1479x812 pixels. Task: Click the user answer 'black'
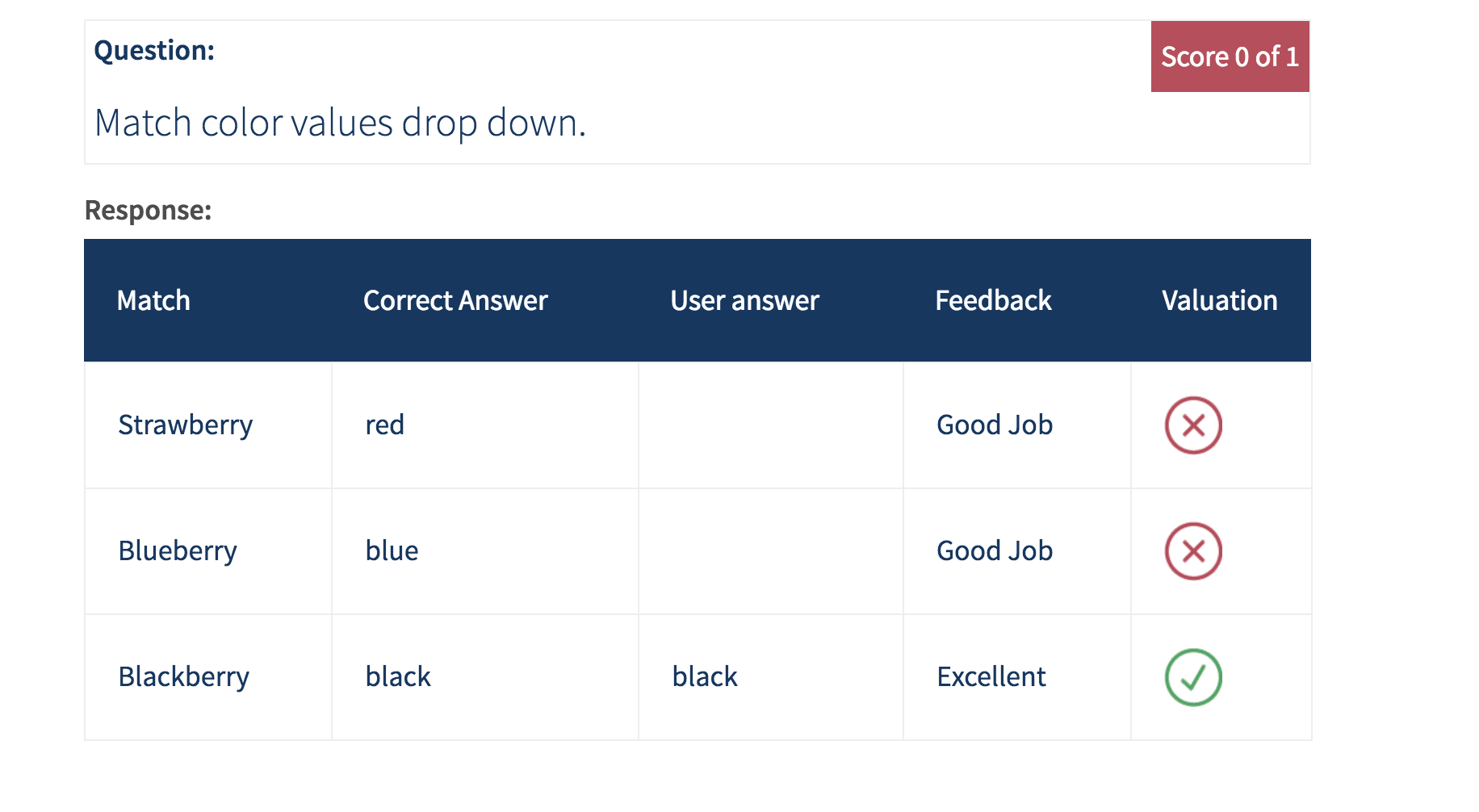pyautogui.click(x=705, y=677)
